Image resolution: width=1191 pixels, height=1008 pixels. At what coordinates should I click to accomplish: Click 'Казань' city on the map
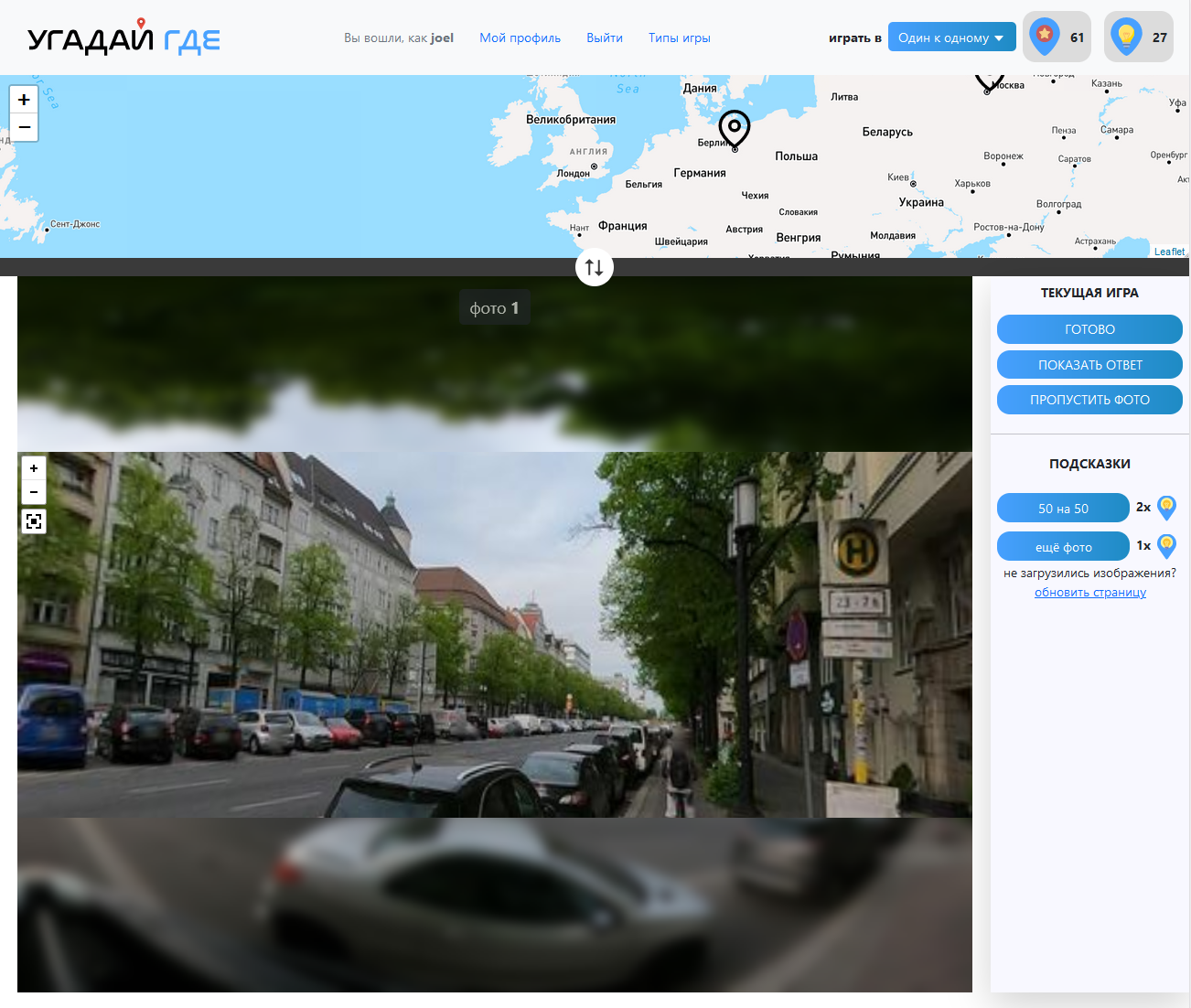1107,83
